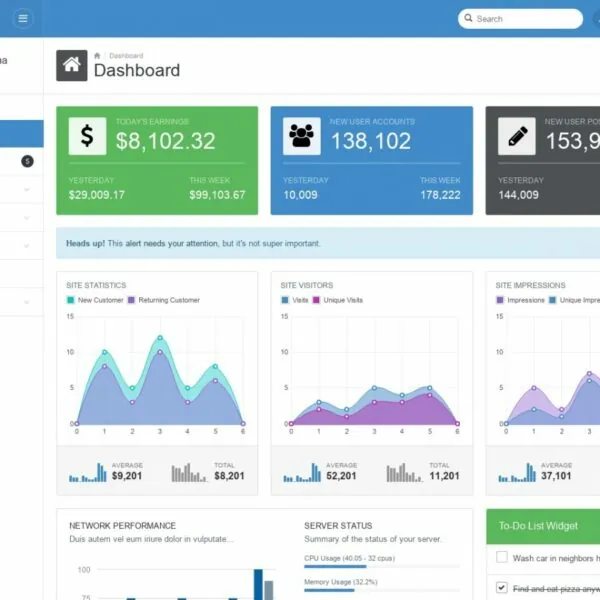Click the 144,009 yesterday value

[518, 195]
